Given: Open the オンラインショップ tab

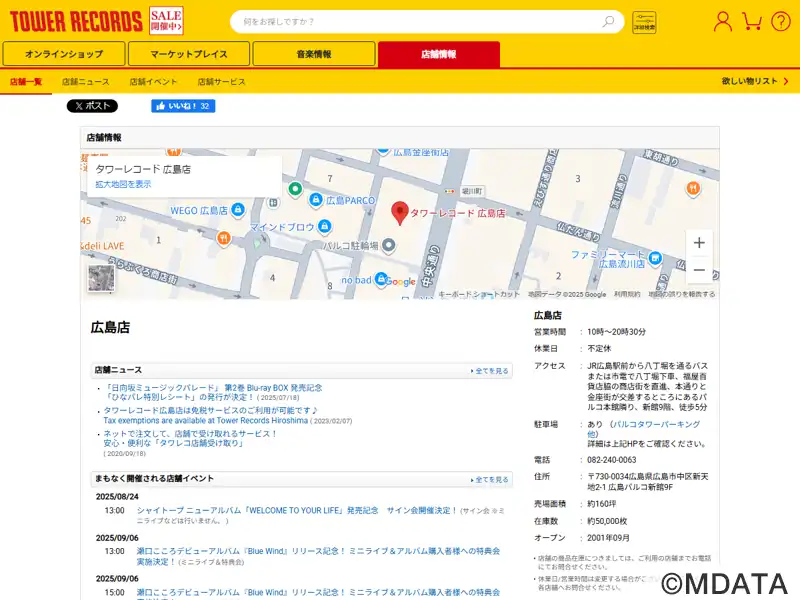Looking at the screenshot, I should [x=64, y=54].
